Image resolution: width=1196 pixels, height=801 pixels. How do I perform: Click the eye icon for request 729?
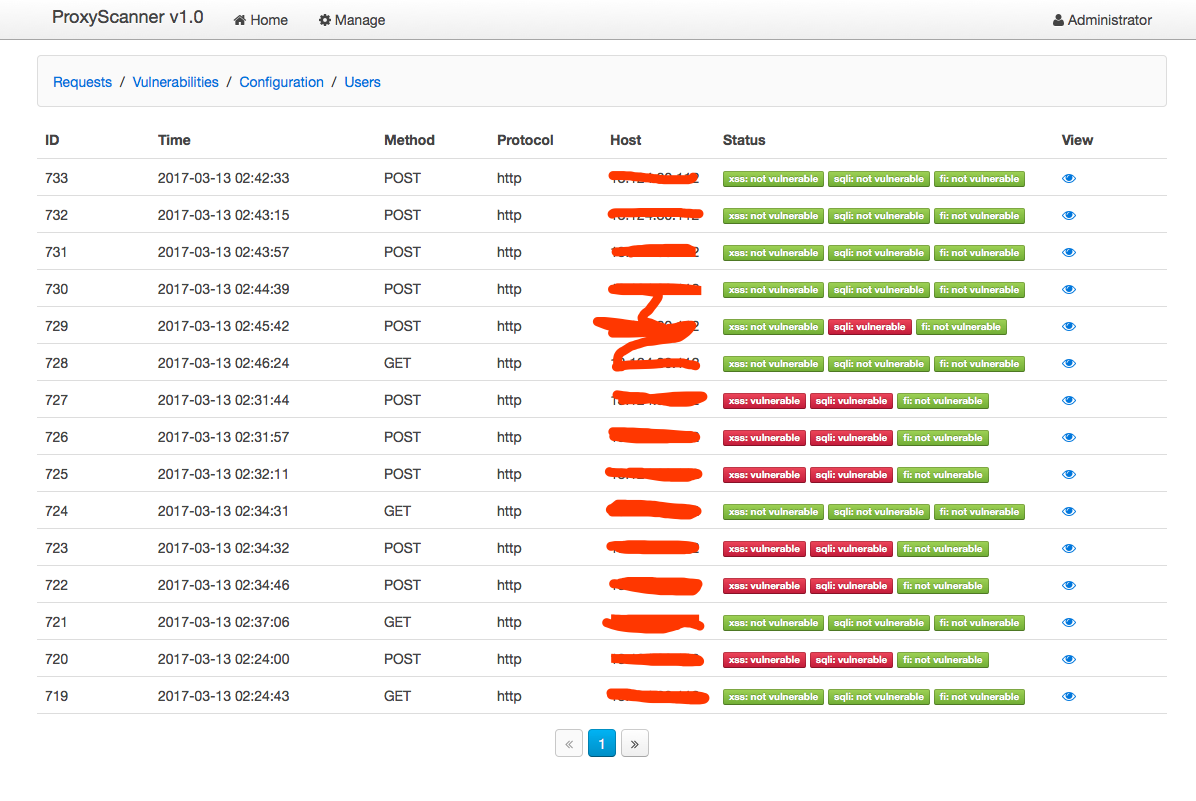[1069, 327]
